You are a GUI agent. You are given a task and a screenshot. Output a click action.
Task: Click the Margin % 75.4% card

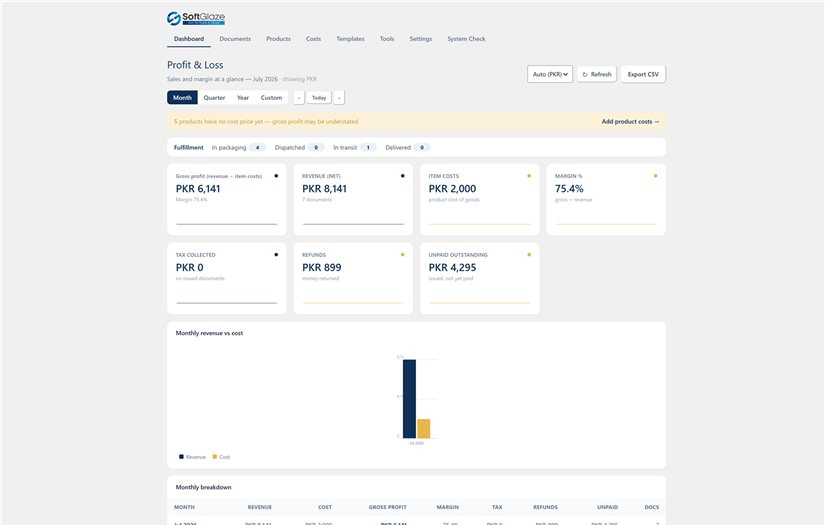click(606, 199)
